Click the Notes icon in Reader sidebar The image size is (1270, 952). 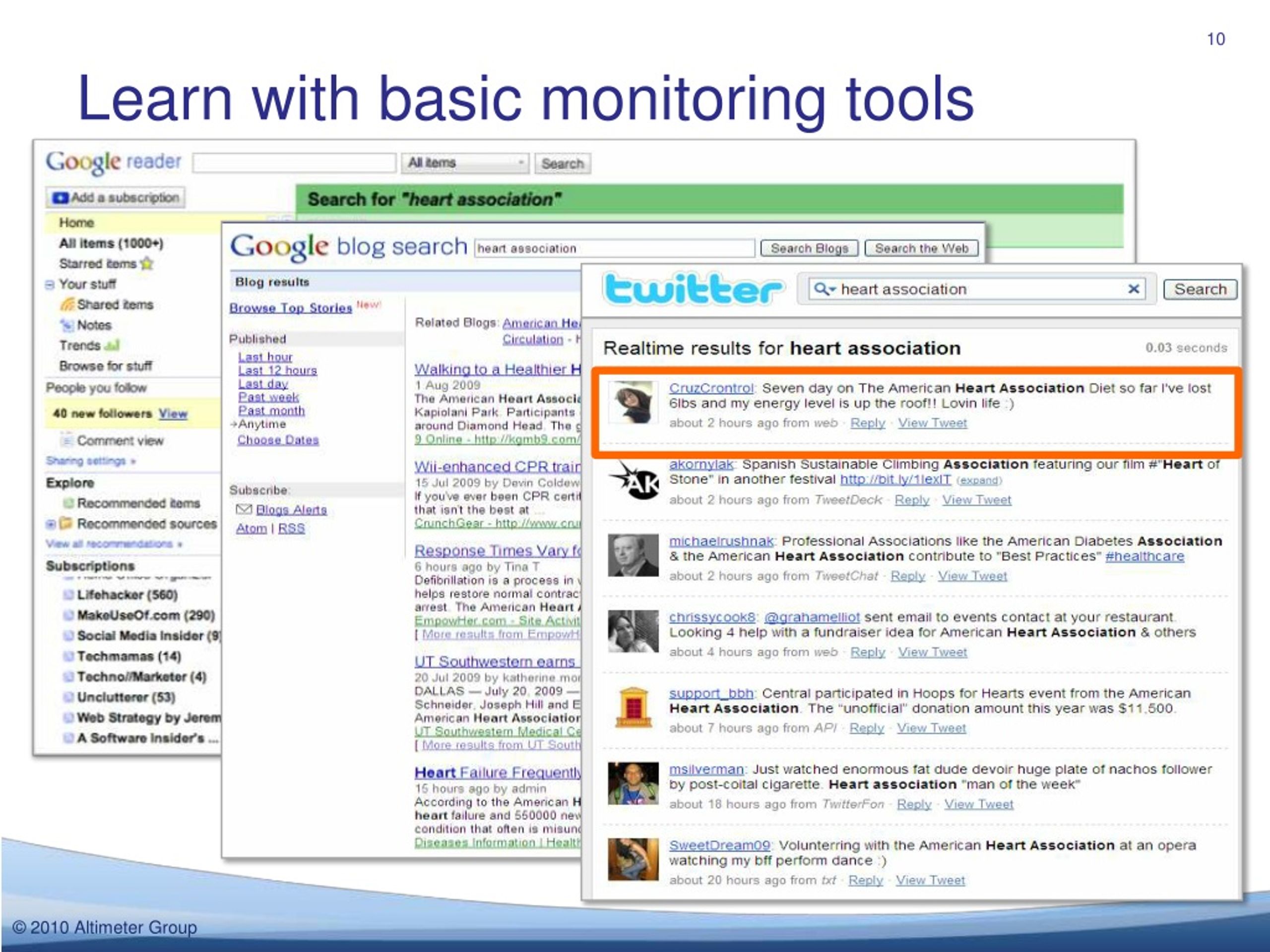coord(67,325)
